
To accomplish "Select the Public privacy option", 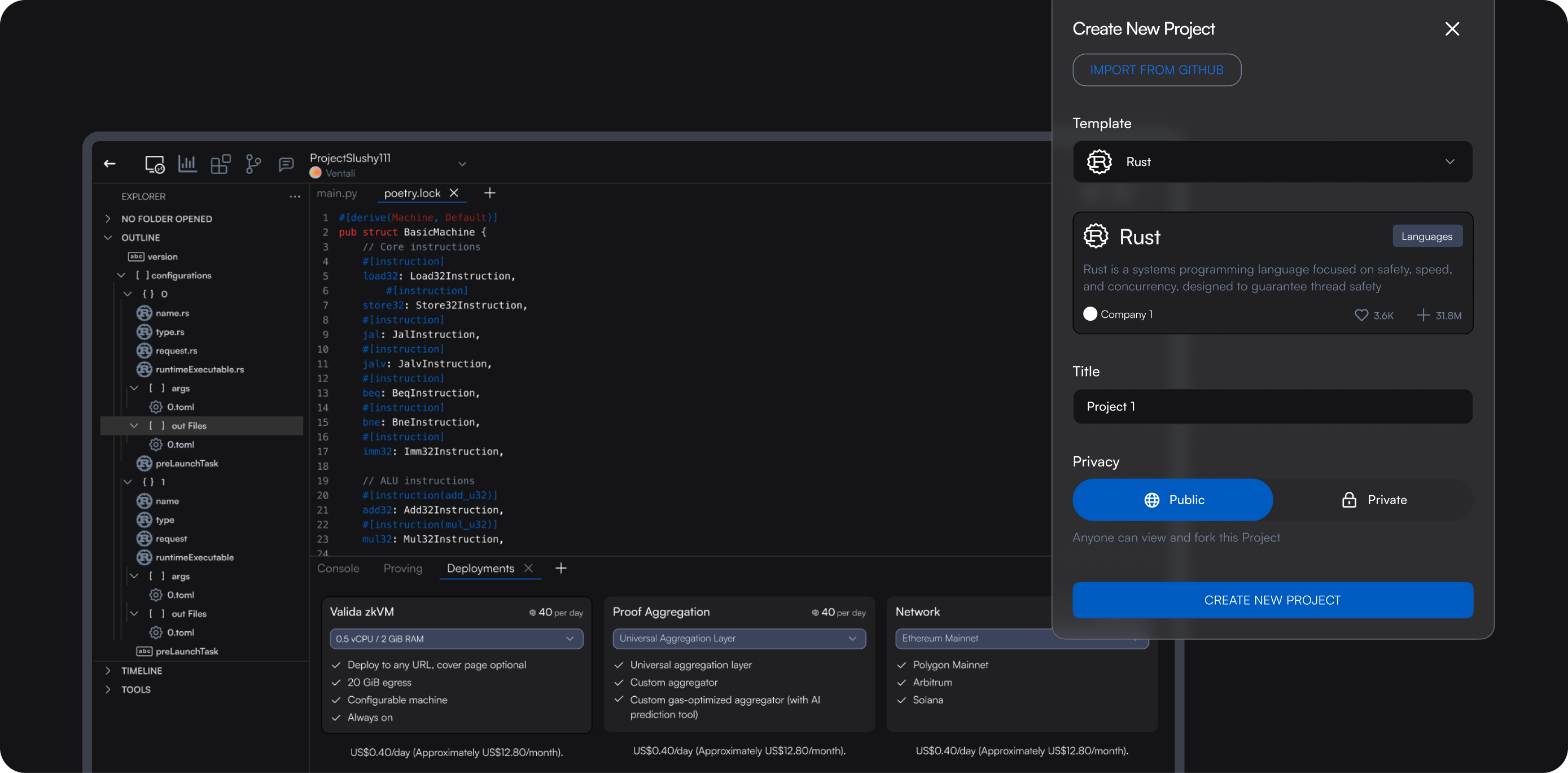I will click(1172, 500).
